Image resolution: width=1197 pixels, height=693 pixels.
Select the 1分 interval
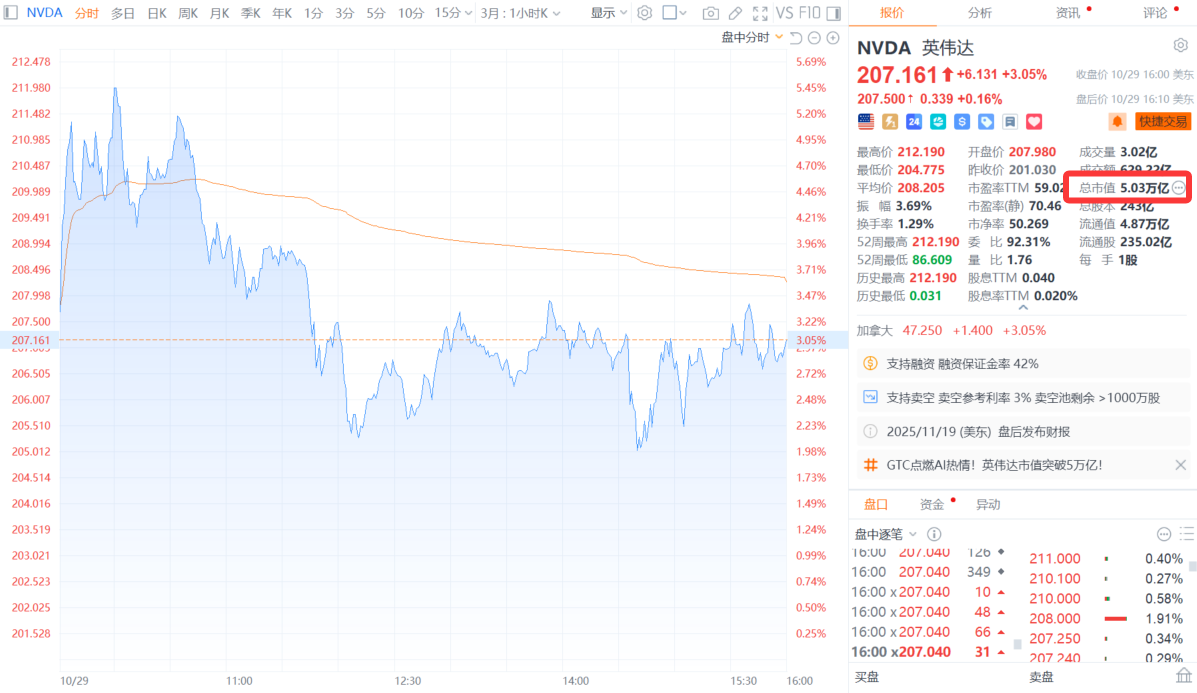[313, 13]
